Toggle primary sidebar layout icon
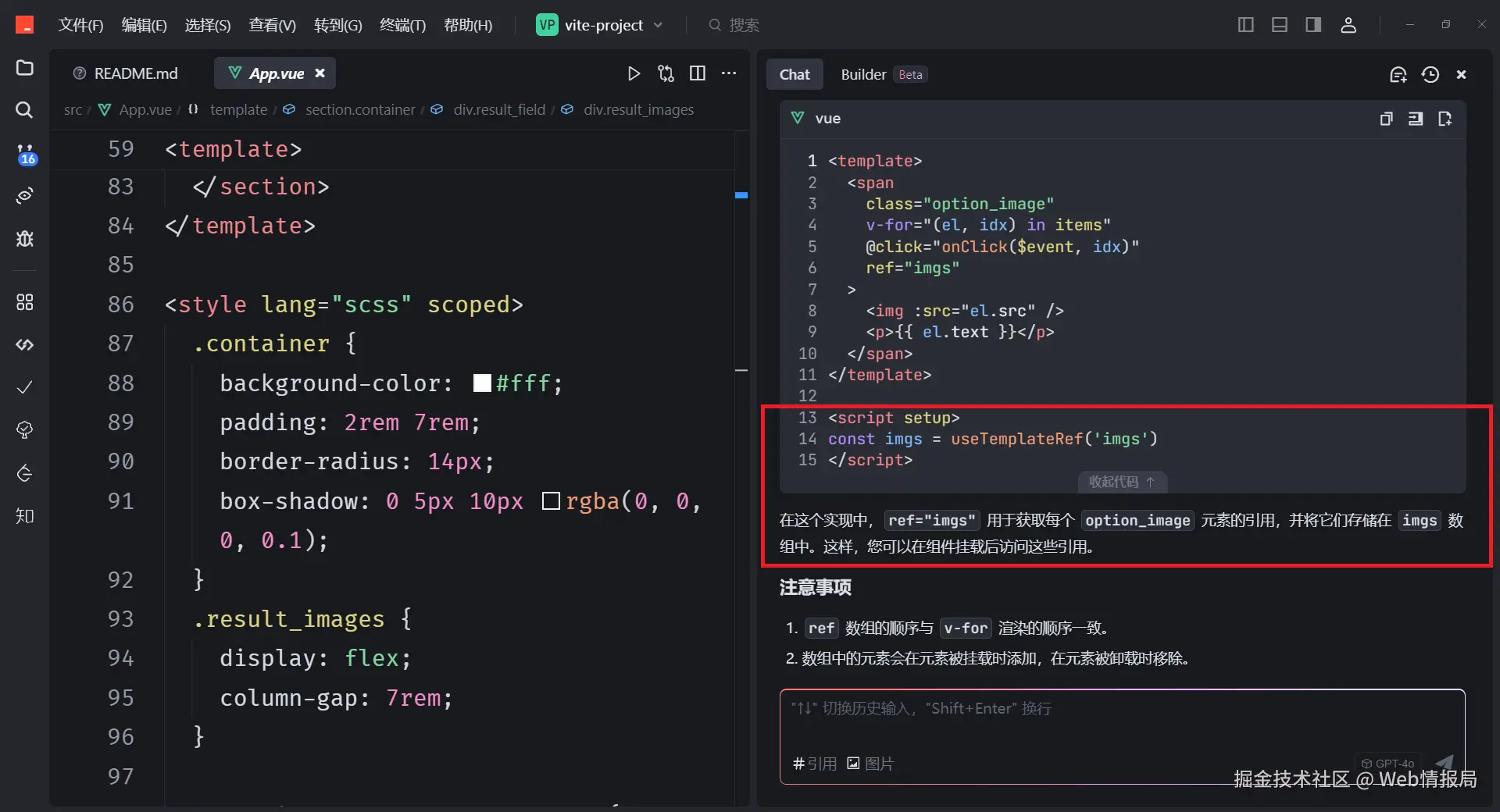Image resolution: width=1500 pixels, height=812 pixels. 1246,25
